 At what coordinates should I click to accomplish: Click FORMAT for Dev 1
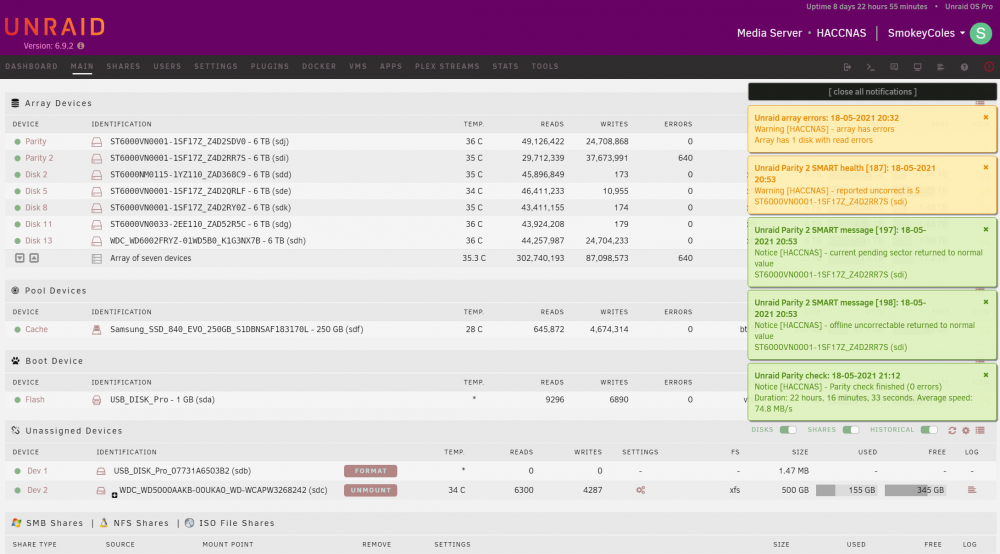pos(371,471)
